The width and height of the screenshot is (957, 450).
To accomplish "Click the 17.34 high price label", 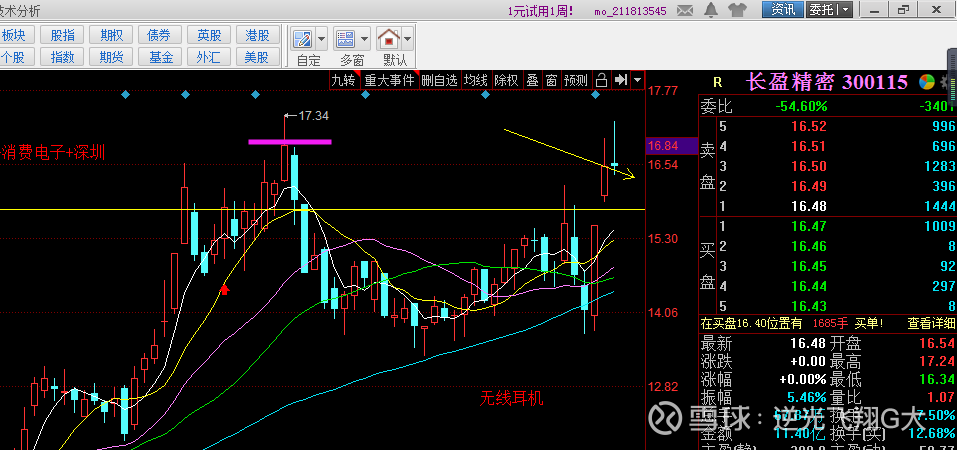I will tap(314, 115).
